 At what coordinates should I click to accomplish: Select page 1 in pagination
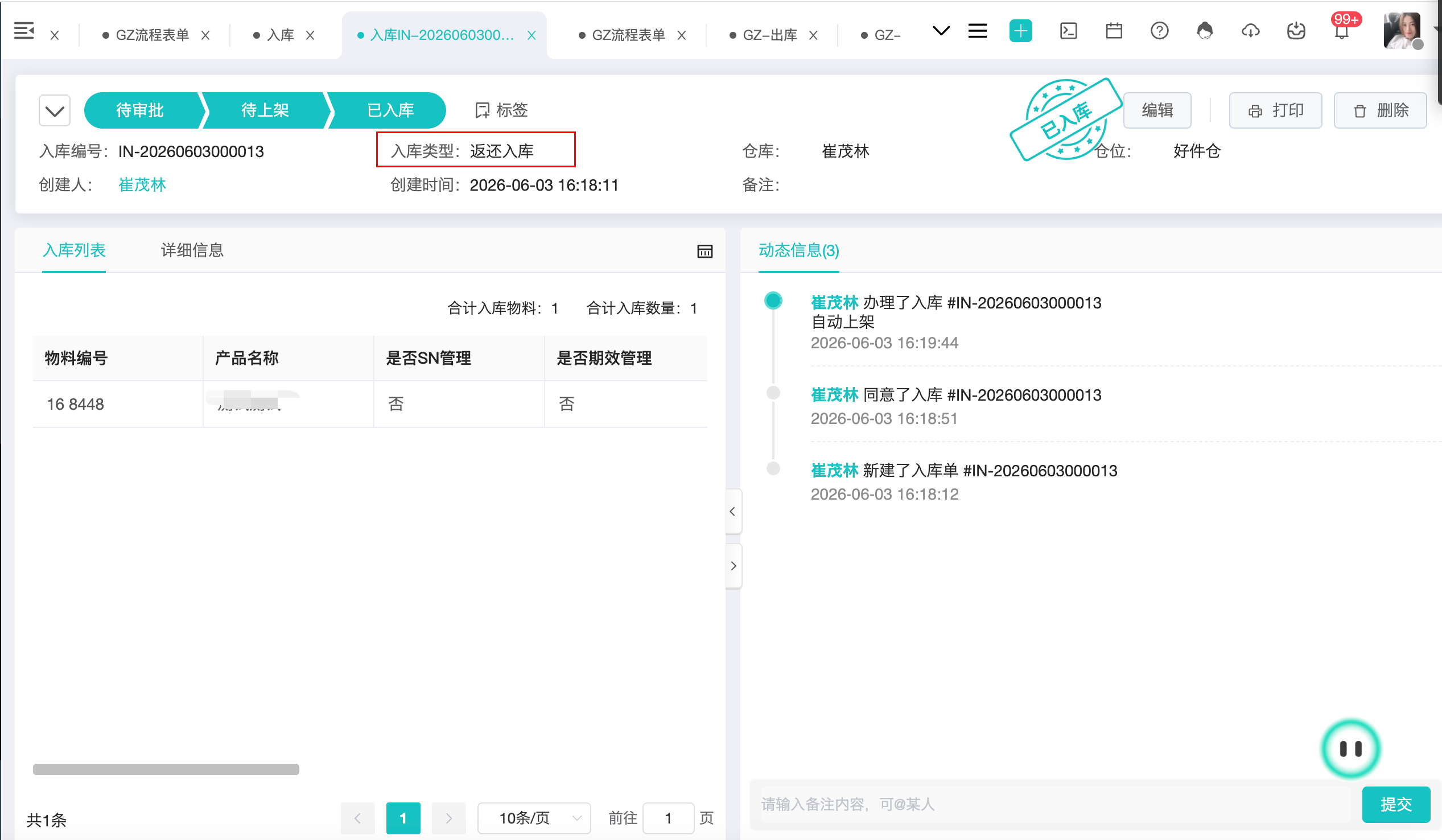pyautogui.click(x=403, y=819)
